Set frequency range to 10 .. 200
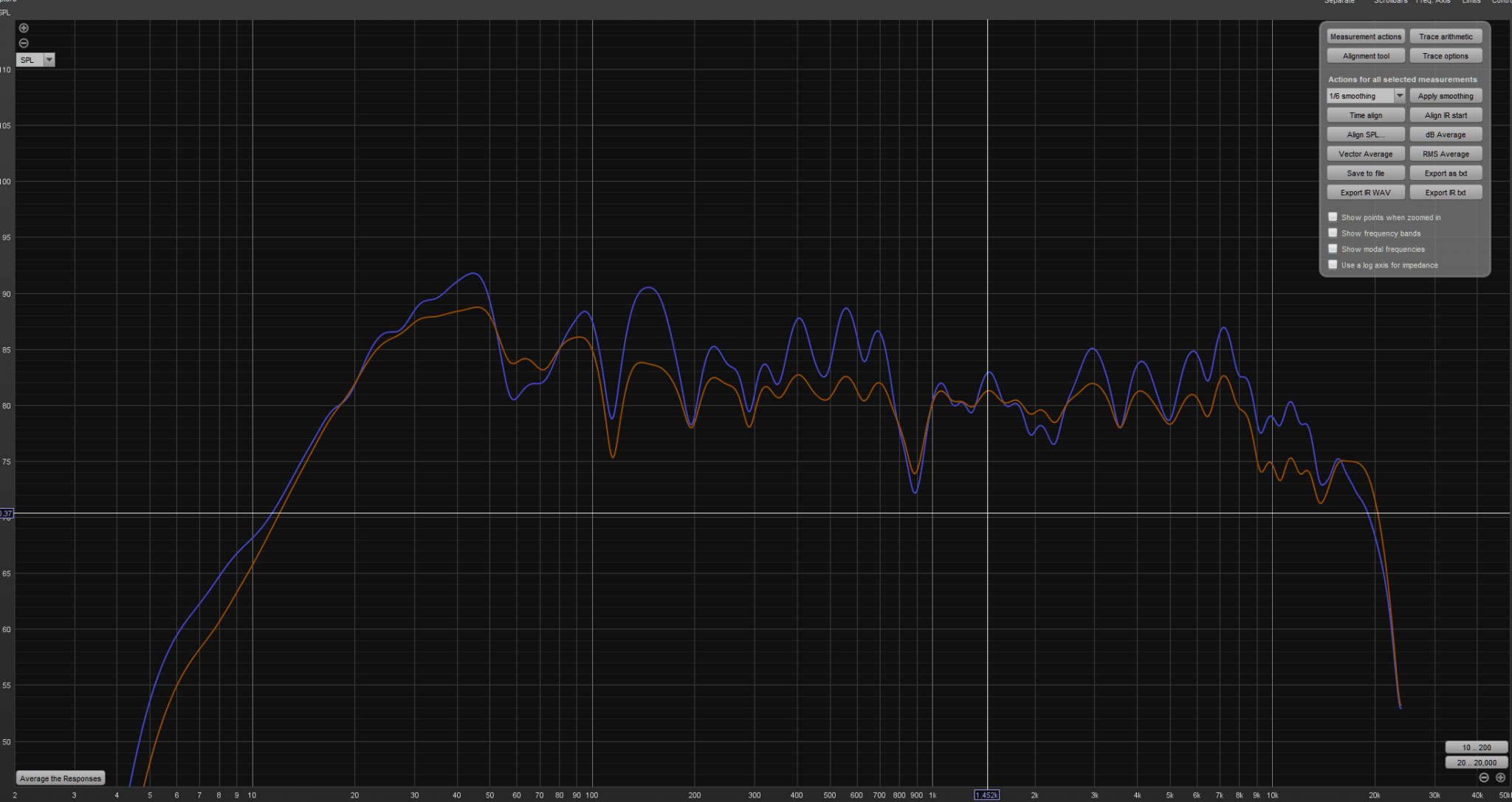The image size is (1512, 802). pyautogui.click(x=1476, y=747)
